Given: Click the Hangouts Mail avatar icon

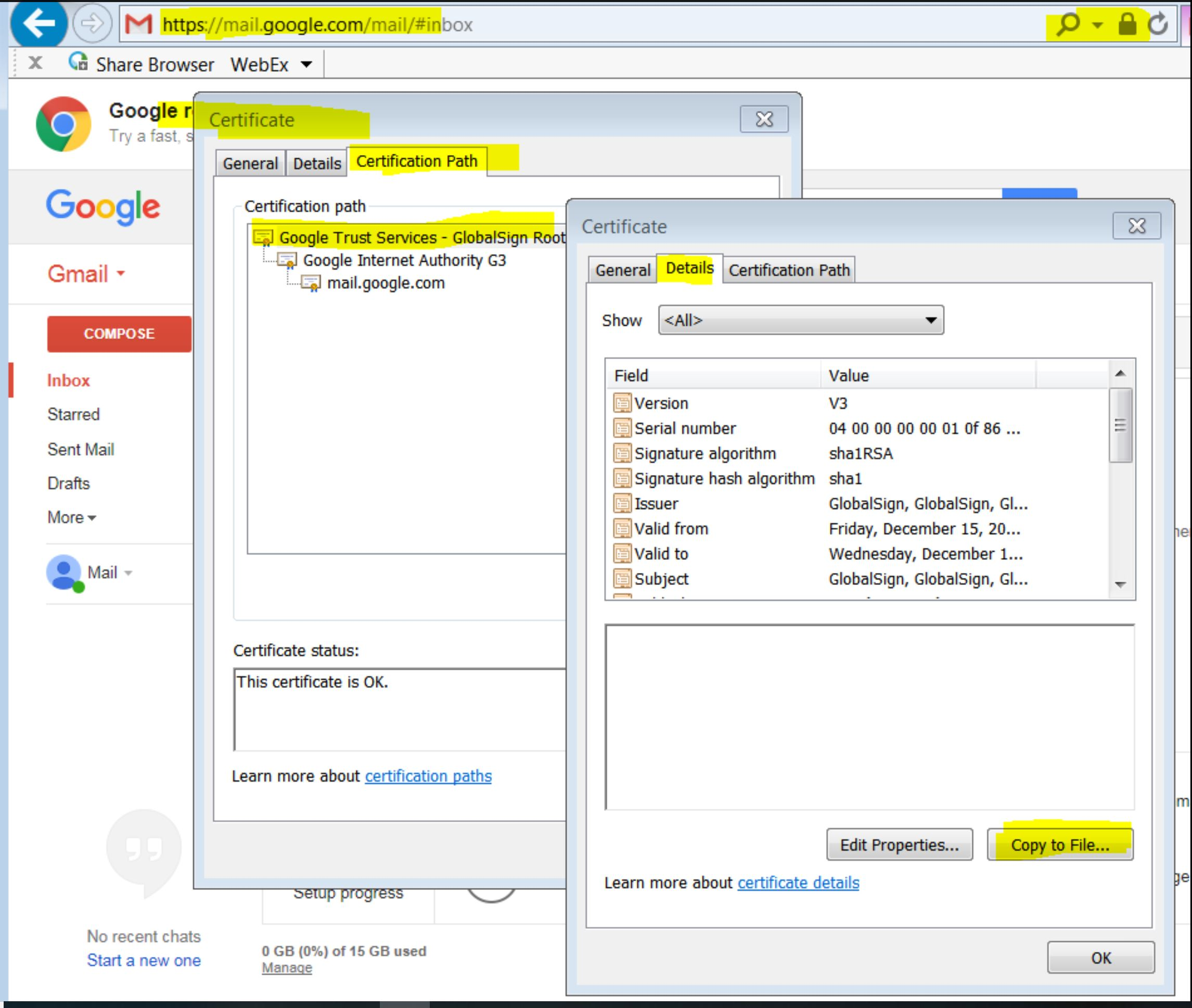Looking at the screenshot, I should (x=63, y=572).
